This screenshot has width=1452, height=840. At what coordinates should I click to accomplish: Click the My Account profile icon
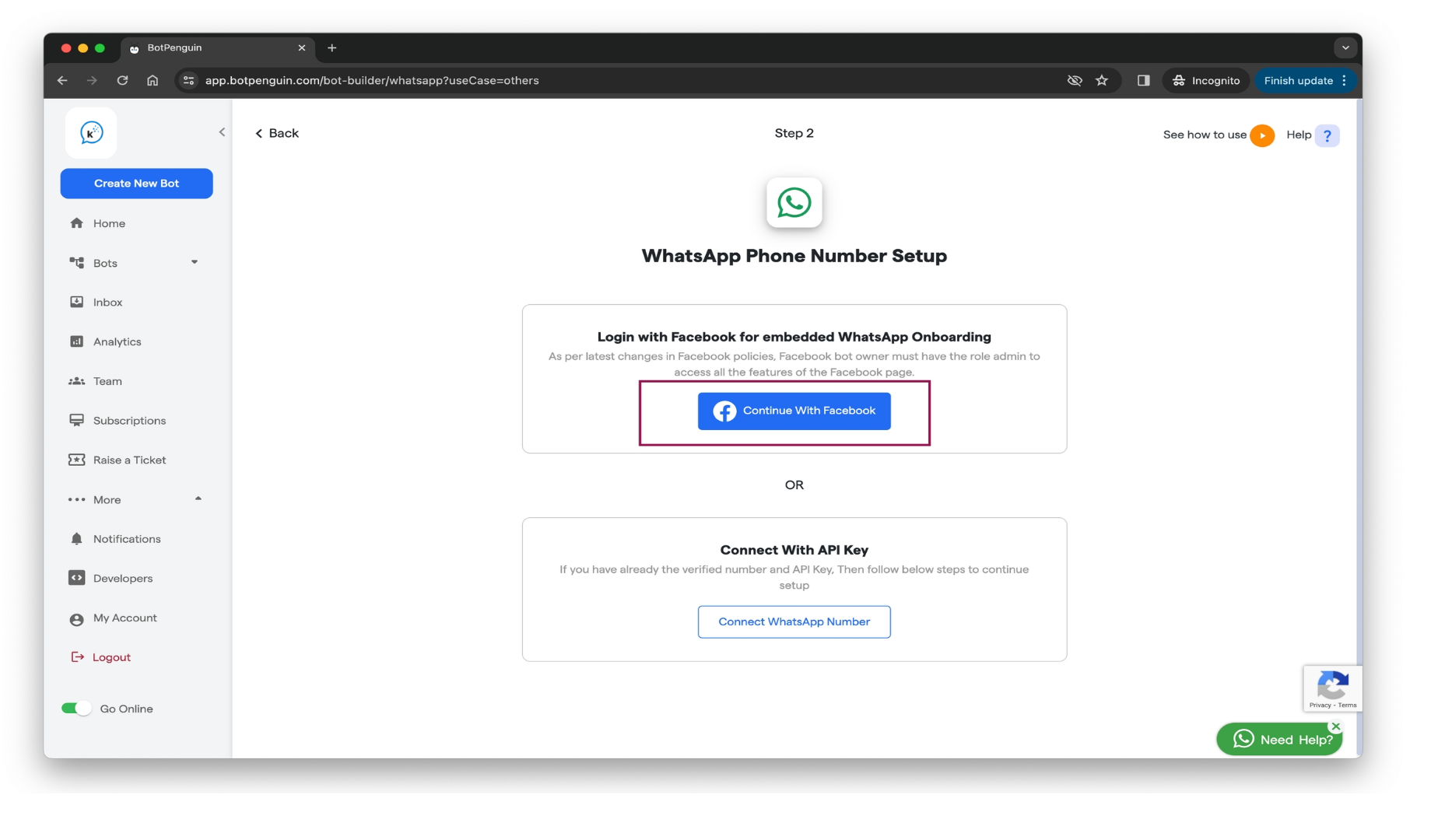click(76, 620)
